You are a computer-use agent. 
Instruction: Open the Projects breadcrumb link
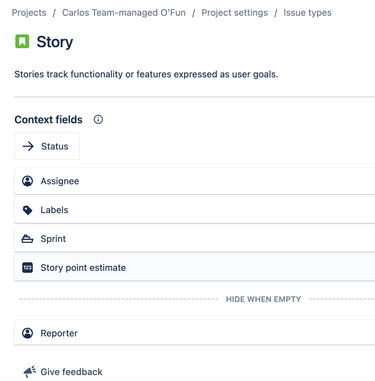pos(29,13)
